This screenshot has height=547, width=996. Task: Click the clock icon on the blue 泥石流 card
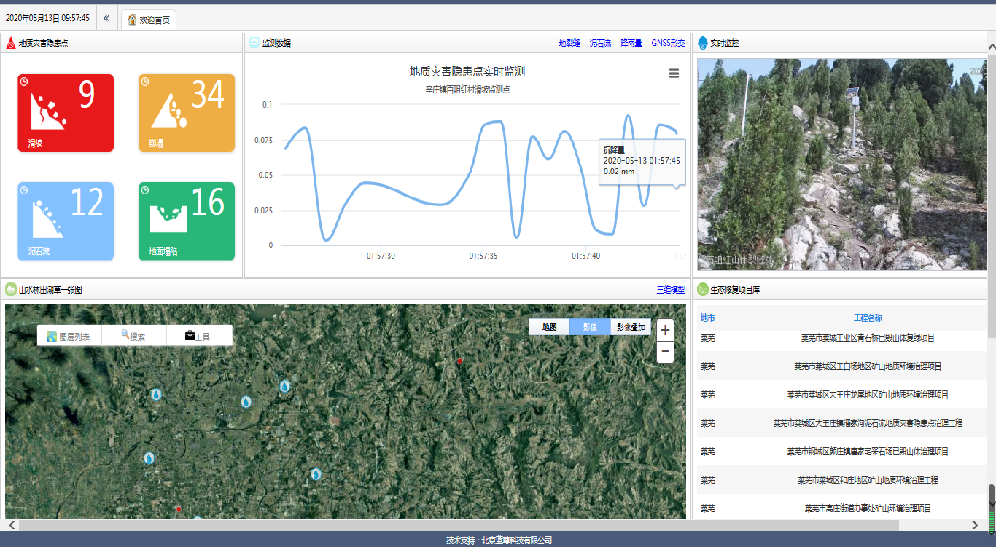pyautogui.click(x=24, y=190)
